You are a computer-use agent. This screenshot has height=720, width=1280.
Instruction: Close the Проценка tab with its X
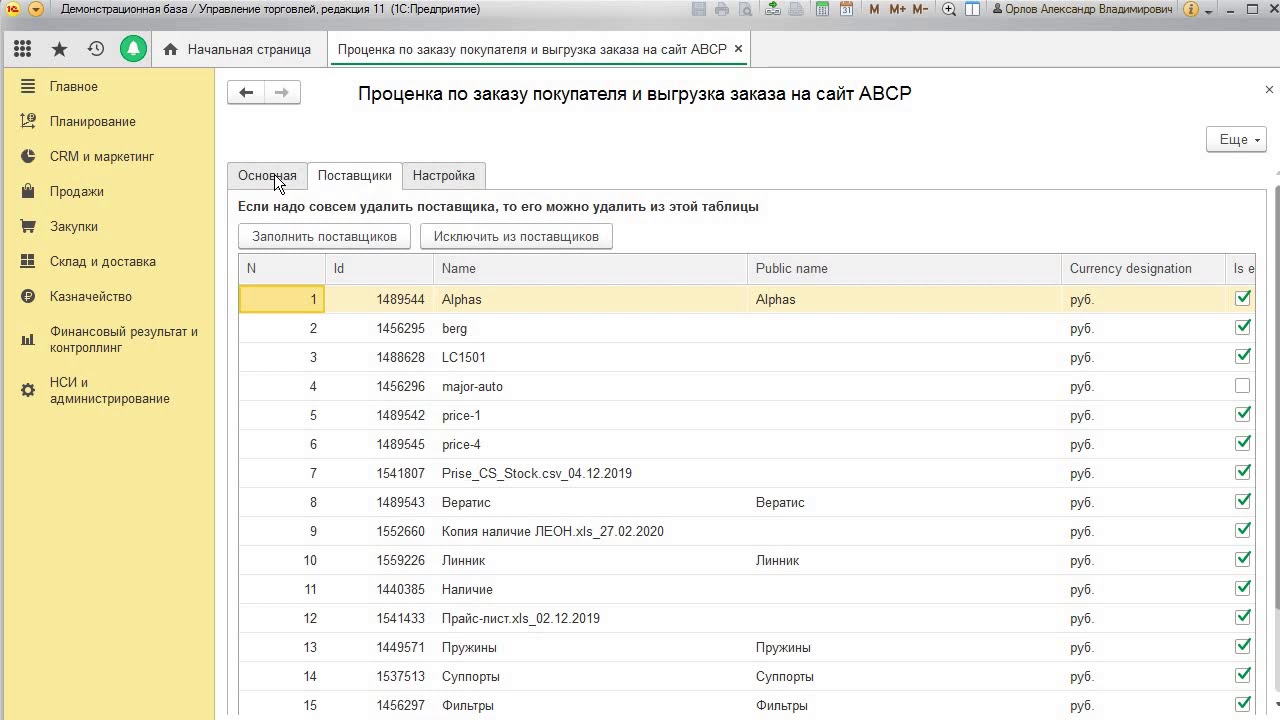coord(739,49)
